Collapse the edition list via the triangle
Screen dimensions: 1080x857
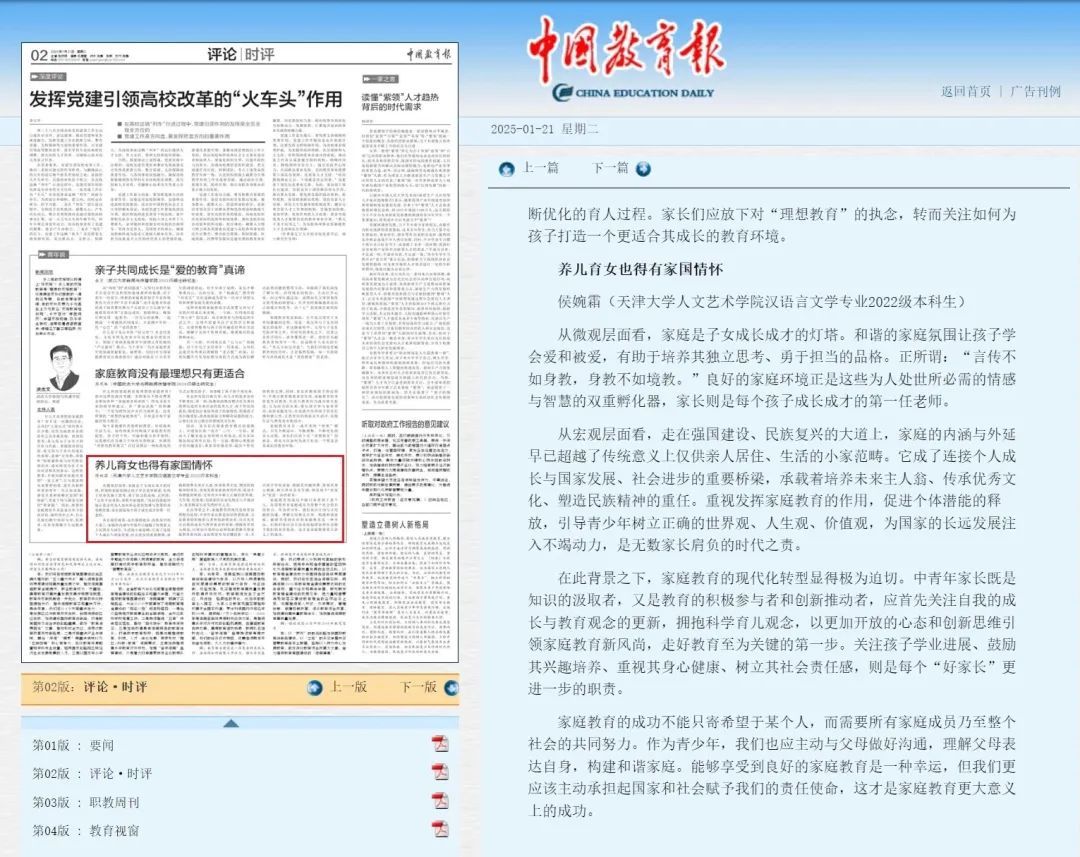tap(232, 722)
